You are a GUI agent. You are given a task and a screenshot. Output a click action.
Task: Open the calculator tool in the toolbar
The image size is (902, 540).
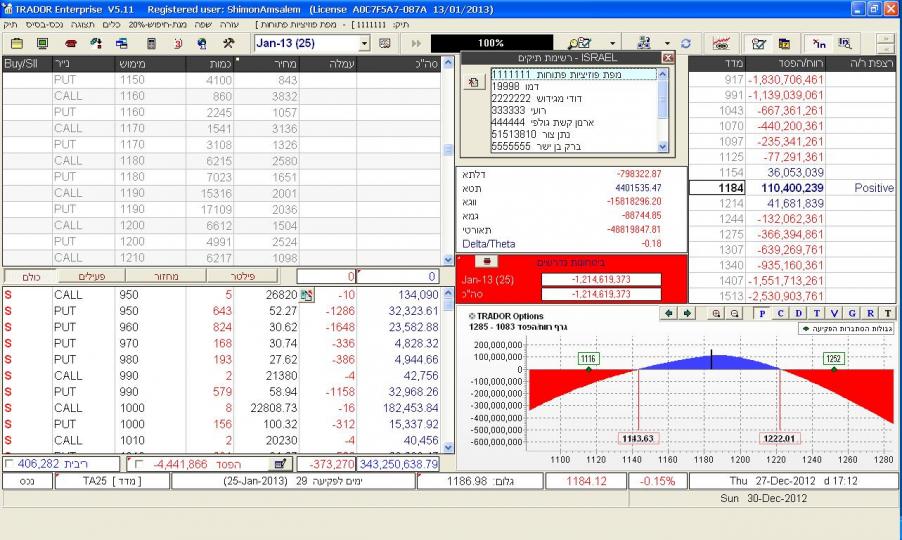[151, 44]
